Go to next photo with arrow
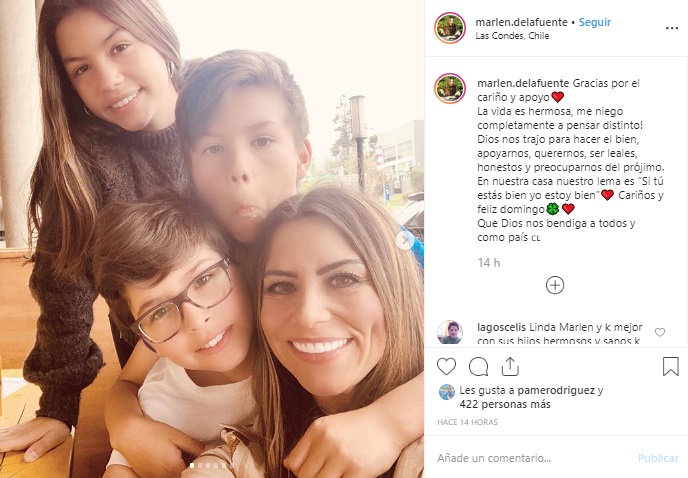This screenshot has width=688, height=478. pos(404,240)
